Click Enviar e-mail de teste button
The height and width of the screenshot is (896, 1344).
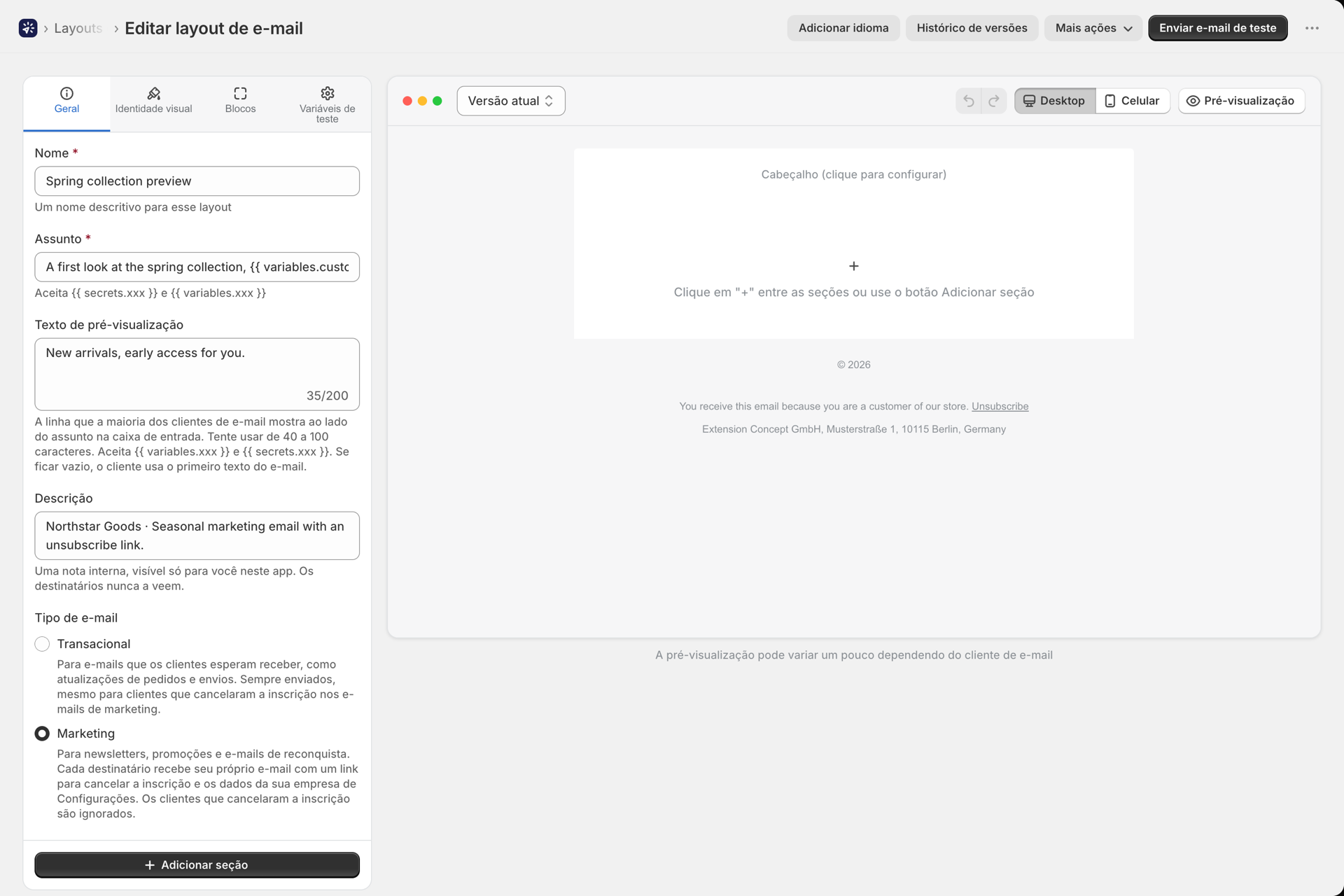[1217, 28]
